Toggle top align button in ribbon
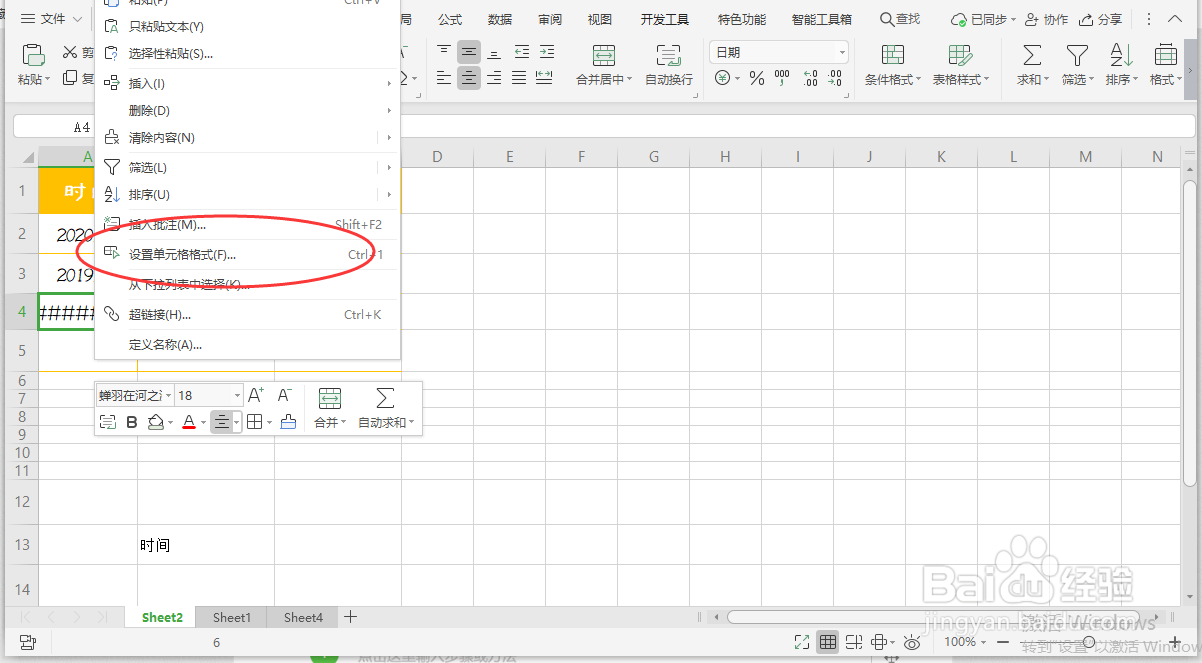 click(444, 51)
